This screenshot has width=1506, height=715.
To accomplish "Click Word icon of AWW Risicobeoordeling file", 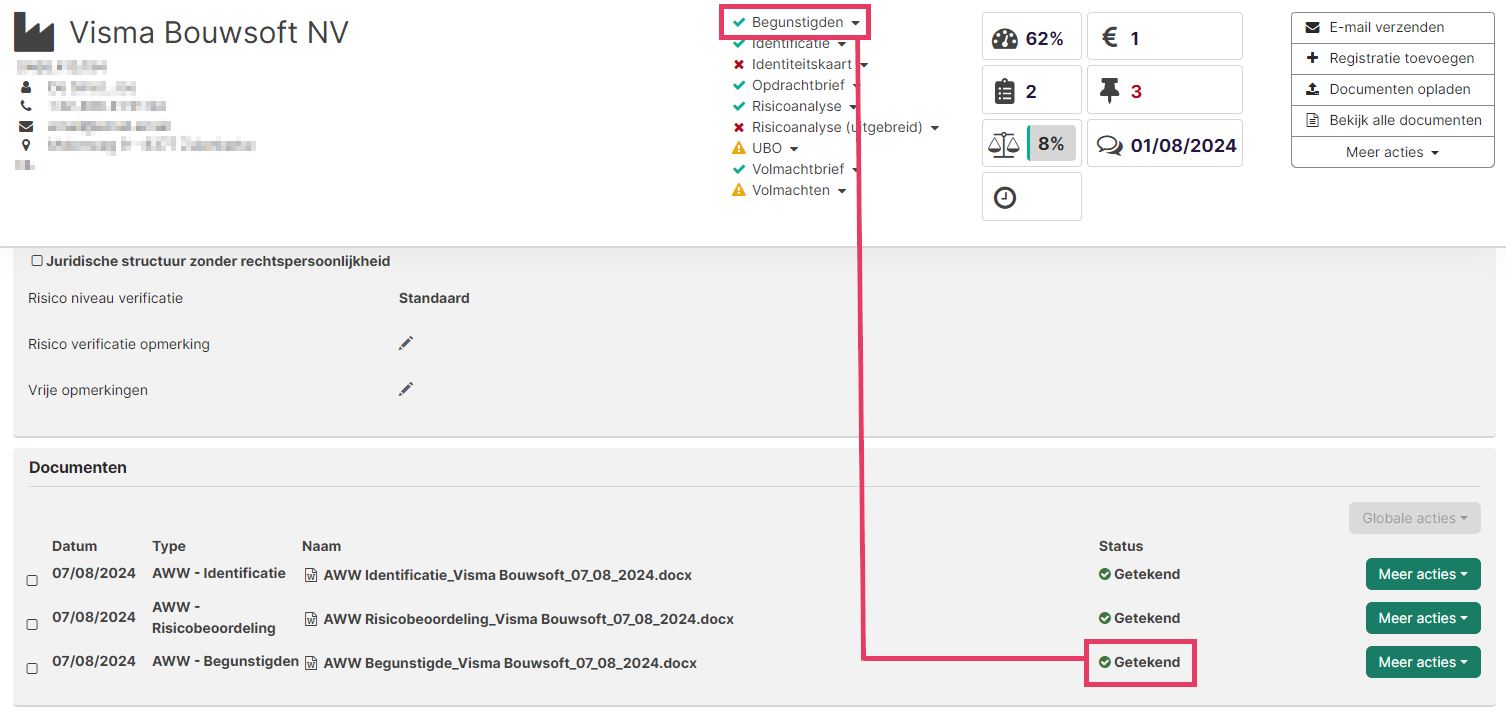I will 311,620.
